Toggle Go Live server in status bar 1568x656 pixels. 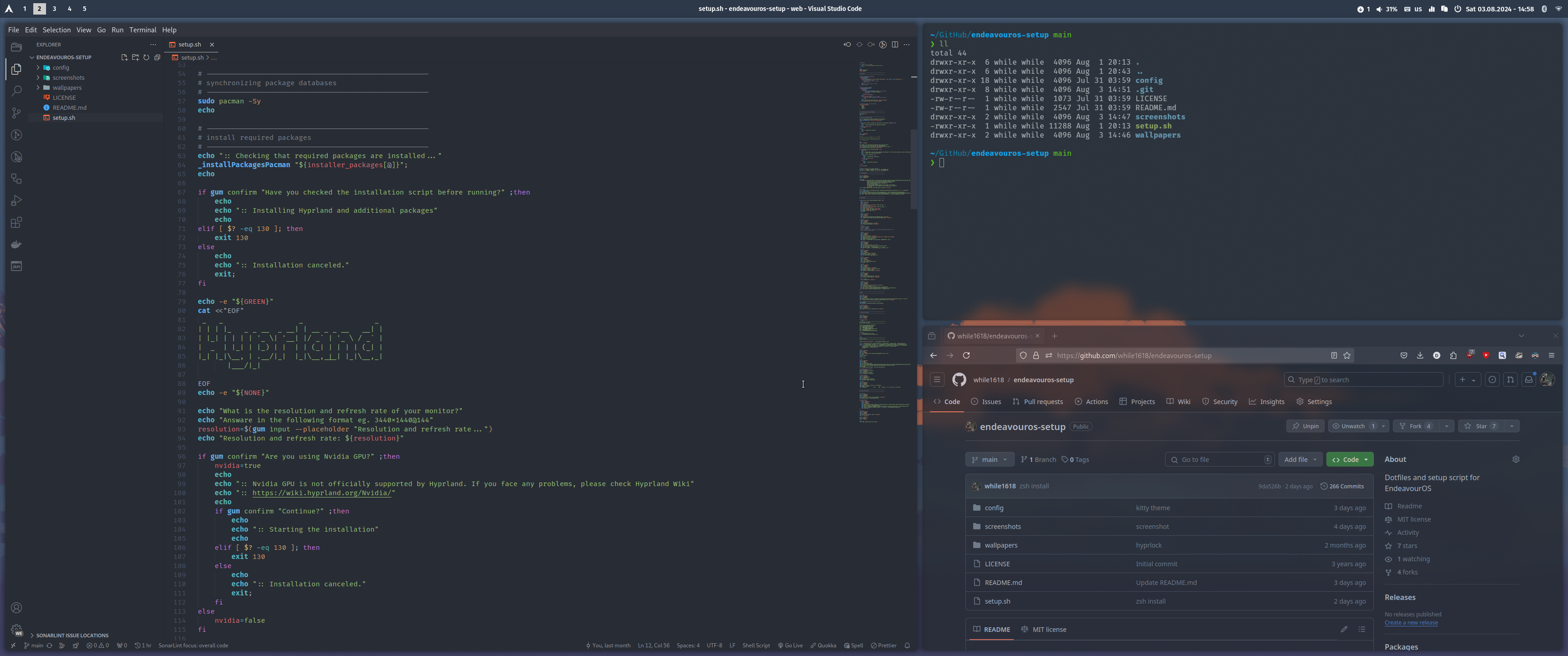[x=790, y=646]
